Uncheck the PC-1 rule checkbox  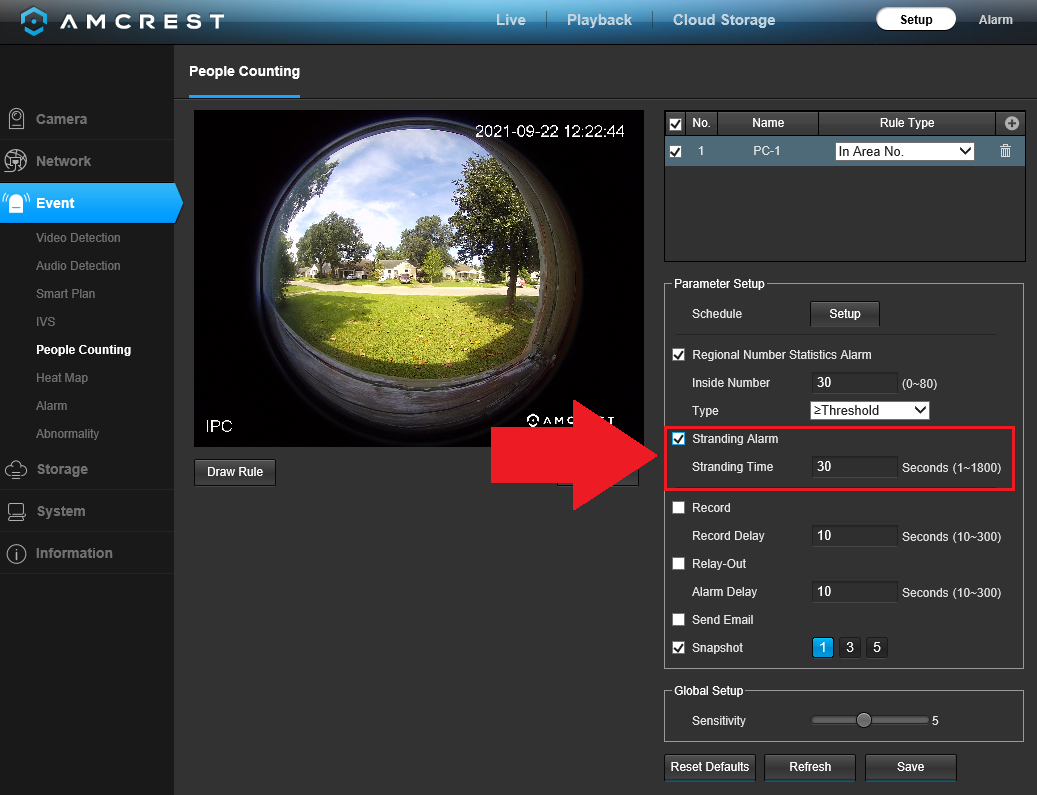[675, 151]
